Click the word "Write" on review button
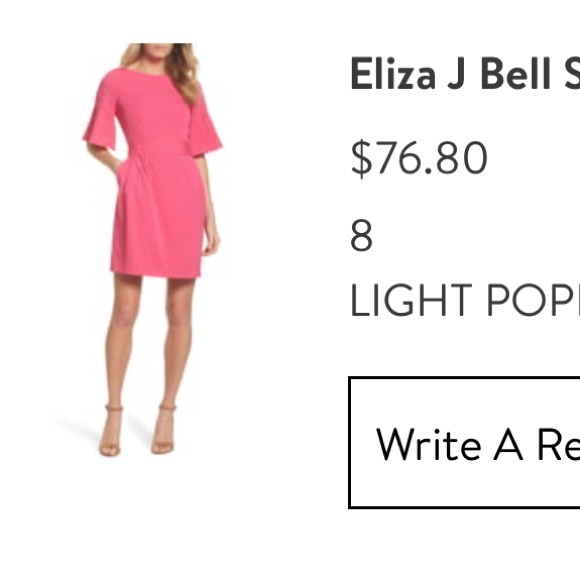This screenshot has width=580, height=580. click(429, 444)
